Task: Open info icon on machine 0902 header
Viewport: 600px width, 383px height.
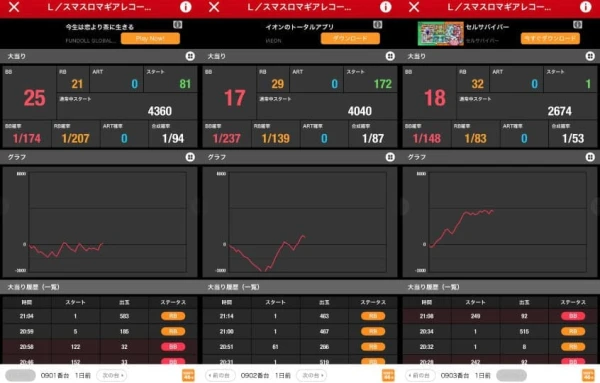Action: pyautogui.click(x=386, y=7)
